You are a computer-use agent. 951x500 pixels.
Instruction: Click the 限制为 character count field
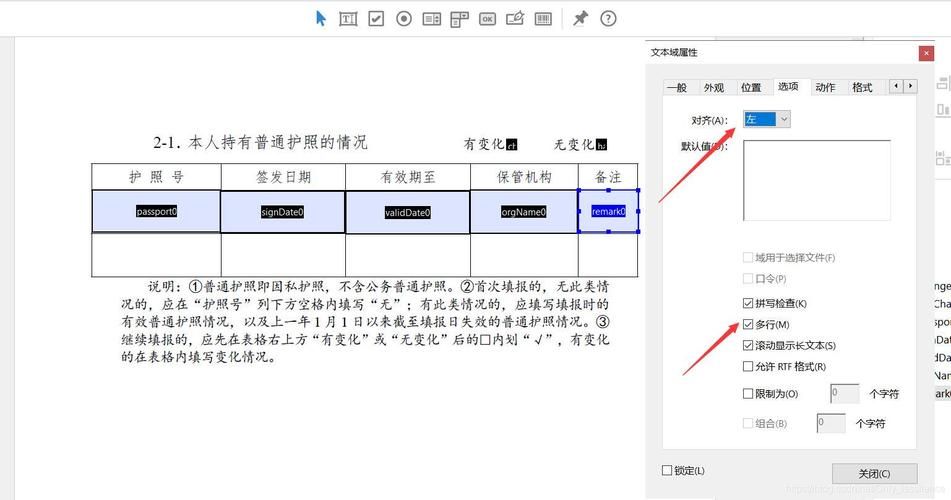click(x=845, y=394)
